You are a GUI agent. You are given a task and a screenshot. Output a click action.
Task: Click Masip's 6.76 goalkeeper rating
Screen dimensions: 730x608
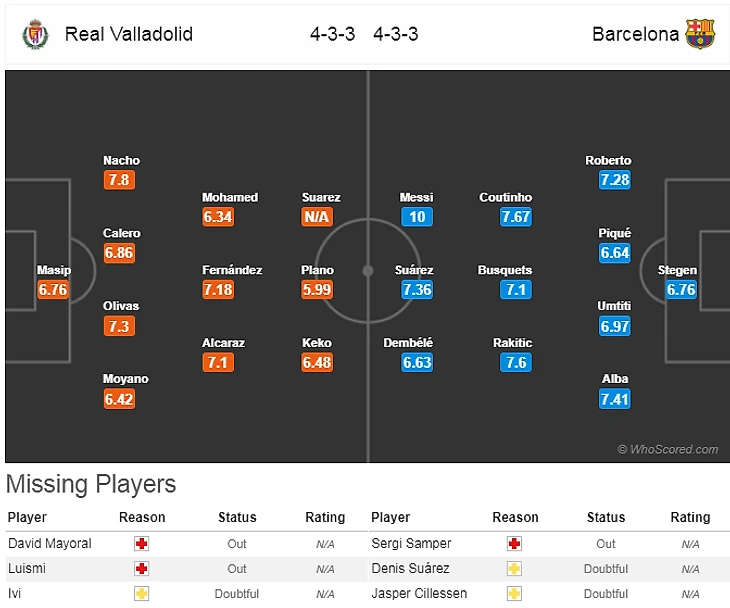click(52, 290)
